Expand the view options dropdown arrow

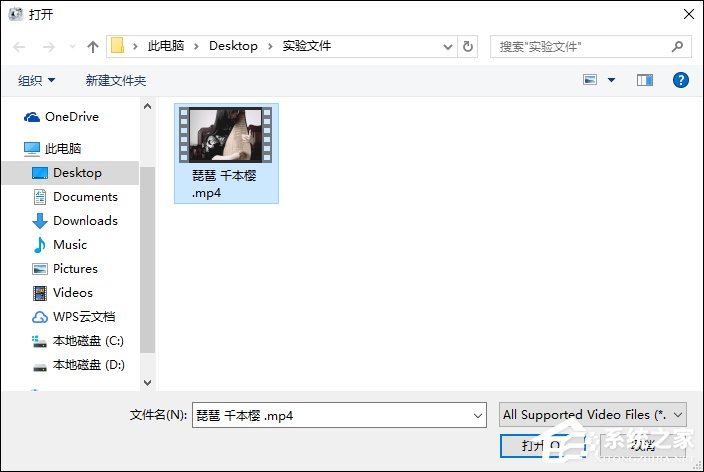pyautogui.click(x=612, y=80)
